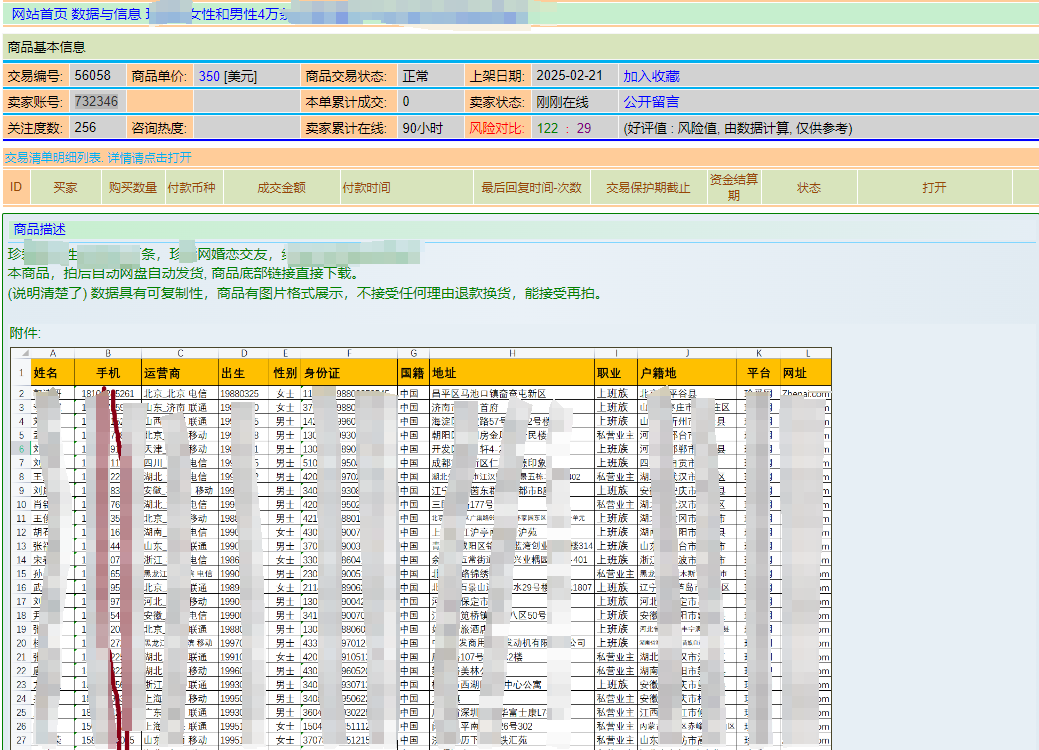The image size is (1039, 750).
Task: Click the 资金结算期 column header
Action: coord(734,188)
